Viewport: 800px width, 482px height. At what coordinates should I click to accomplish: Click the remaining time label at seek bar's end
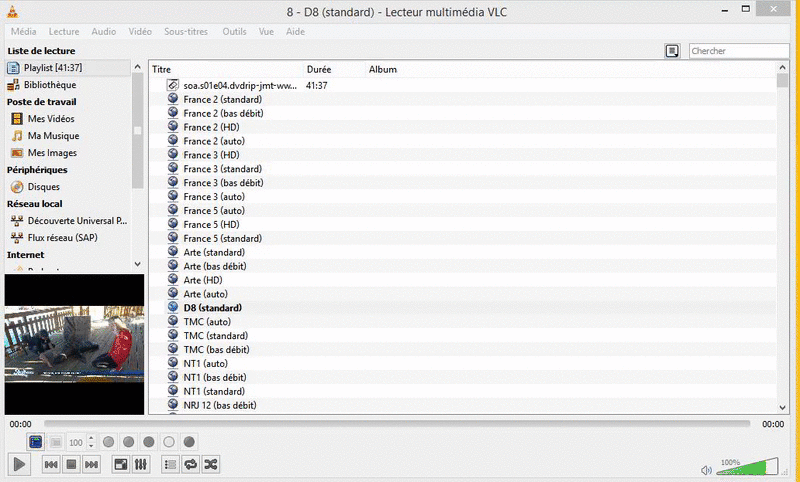[x=773, y=424]
